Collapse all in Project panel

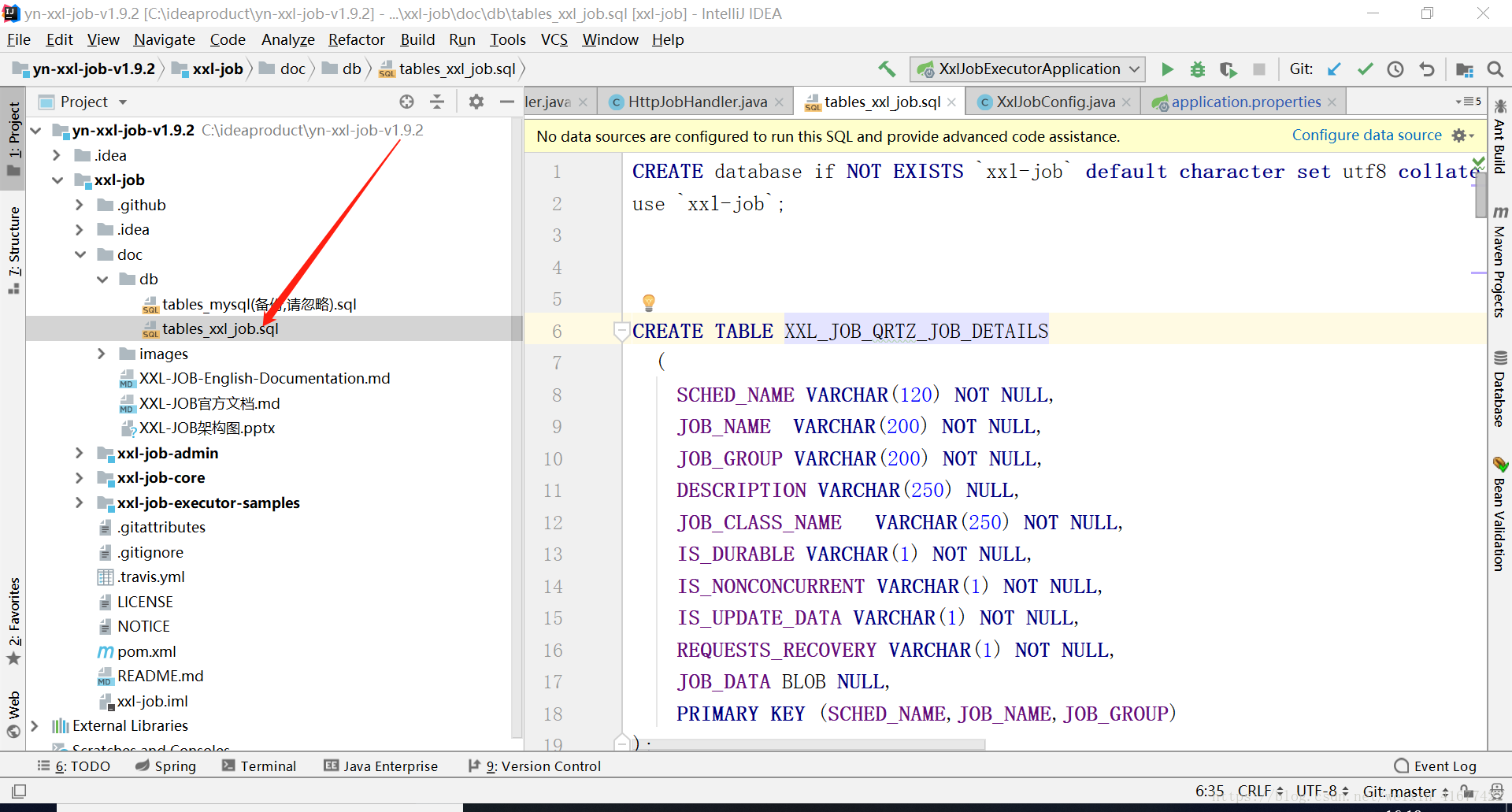(437, 102)
